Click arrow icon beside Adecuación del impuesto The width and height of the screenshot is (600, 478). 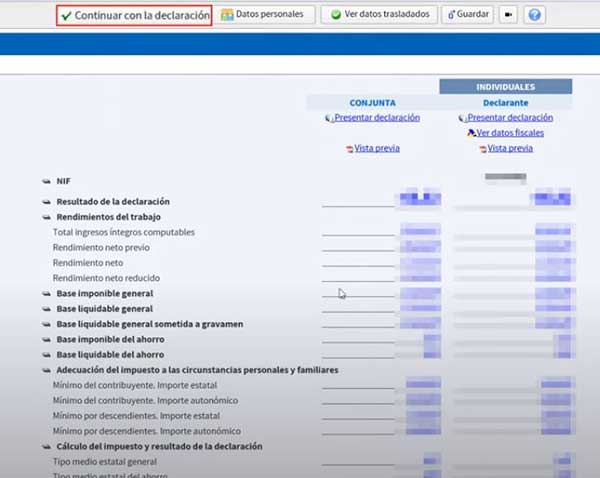[x=46, y=370]
